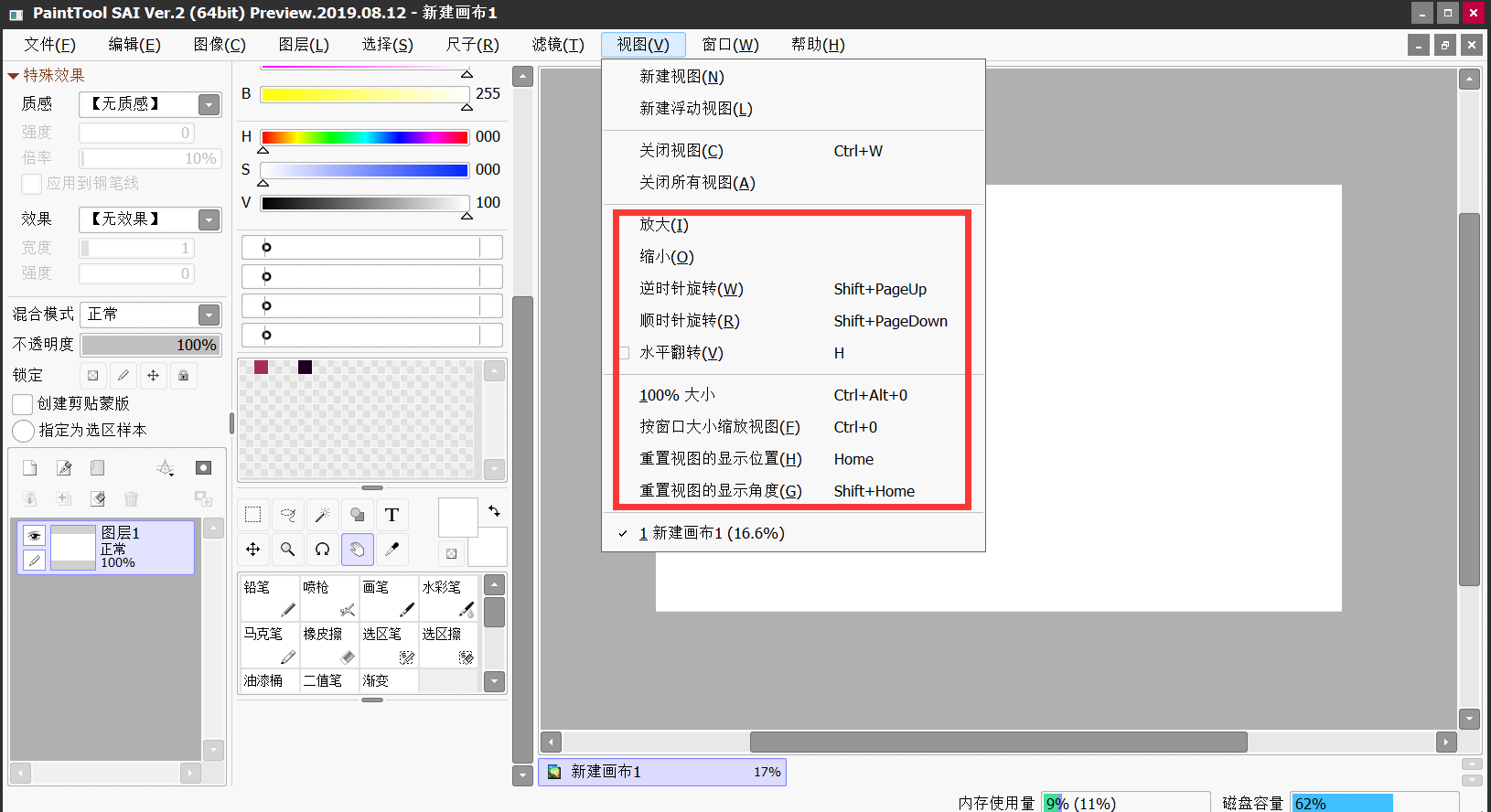Select the eyedropper tool
1491x812 pixels.
(x=392, y=550)
